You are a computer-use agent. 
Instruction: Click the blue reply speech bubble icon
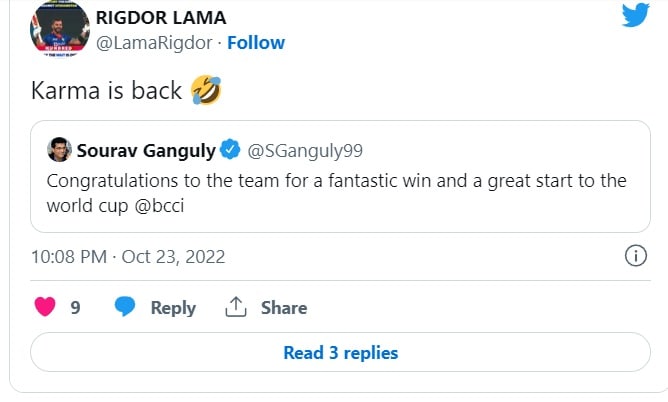(x=125, y=307)
